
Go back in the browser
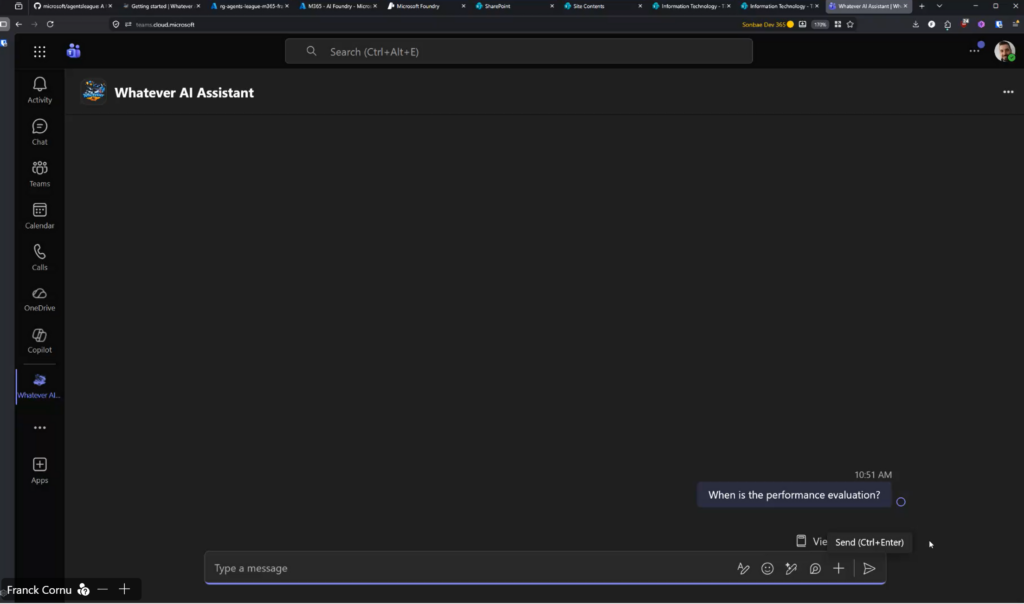(x=18, y=24)
